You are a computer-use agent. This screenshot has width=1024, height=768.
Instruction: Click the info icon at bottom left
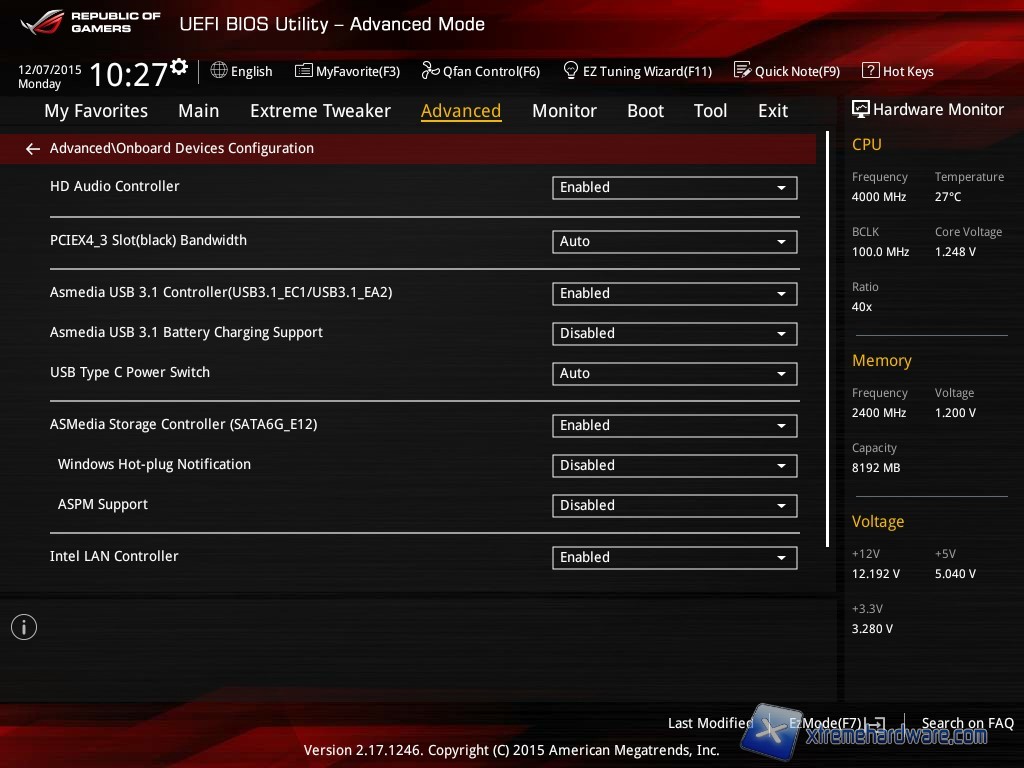pyautogui.click(x=24, y=627)
